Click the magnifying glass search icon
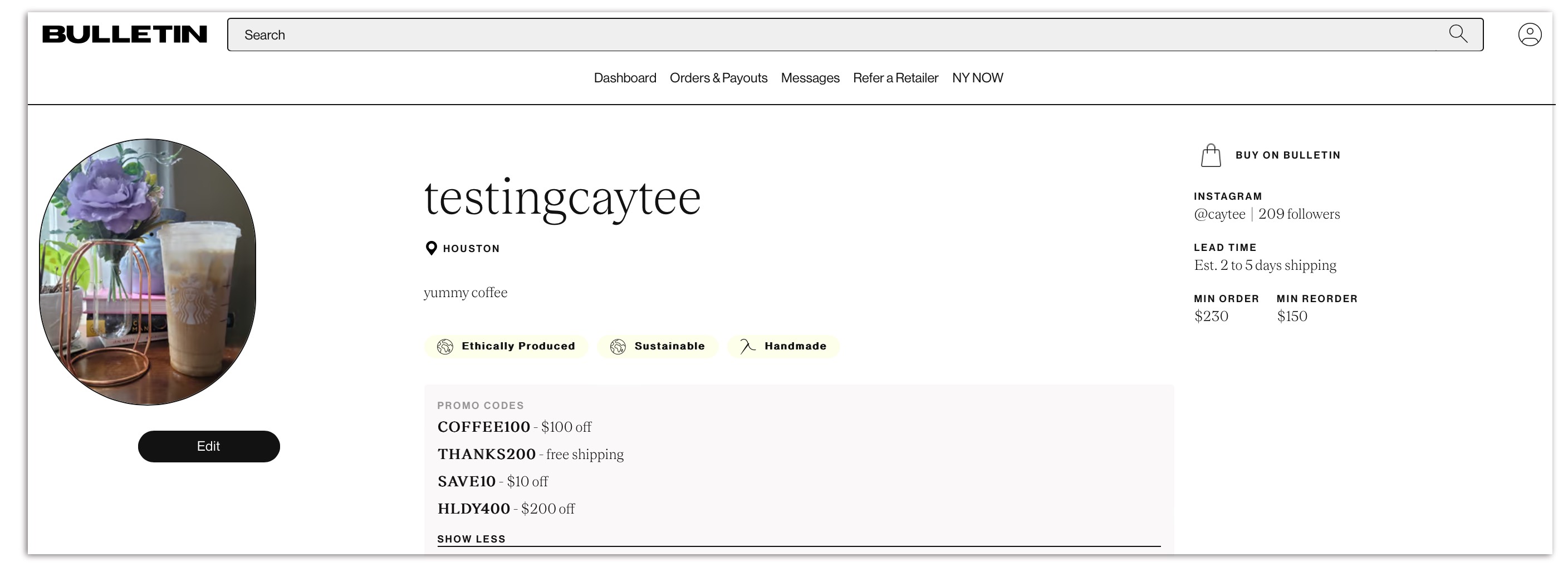 tap(1458, 33)
